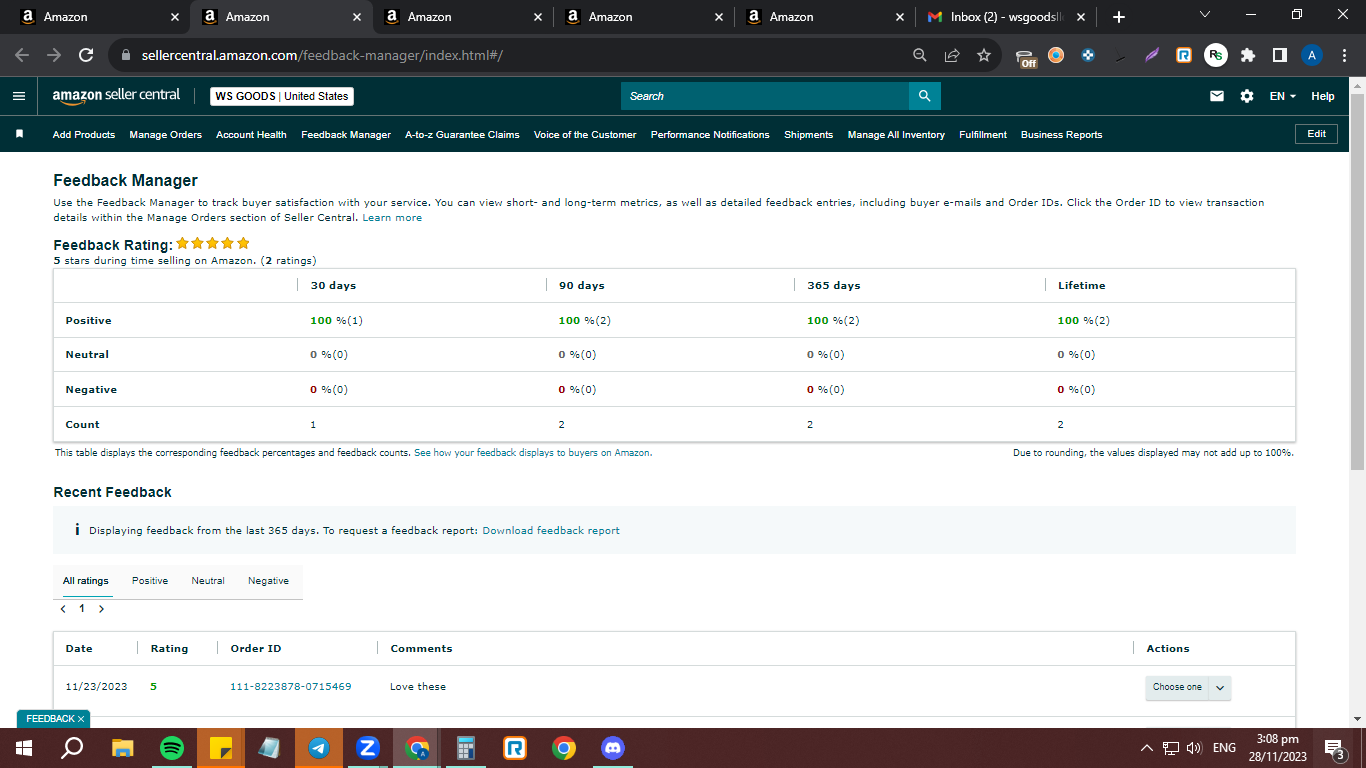Switch to the Gmail Inbox browser tab
The width and height of the screenshot is (1366, 768).
(1008, 17)
